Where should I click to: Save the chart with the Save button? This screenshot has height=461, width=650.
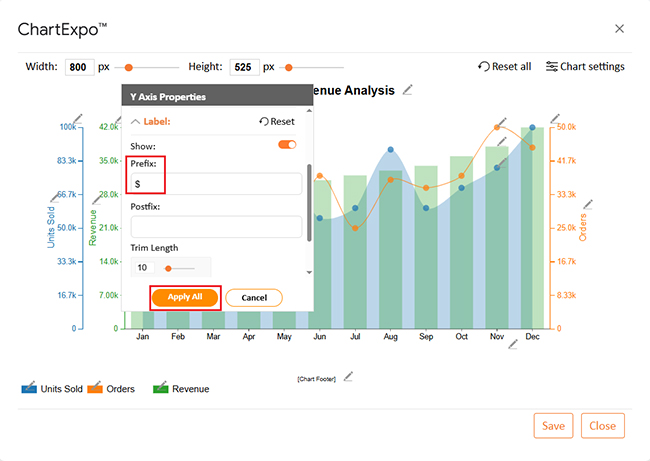pyautogui.click(x=553, y=425)
